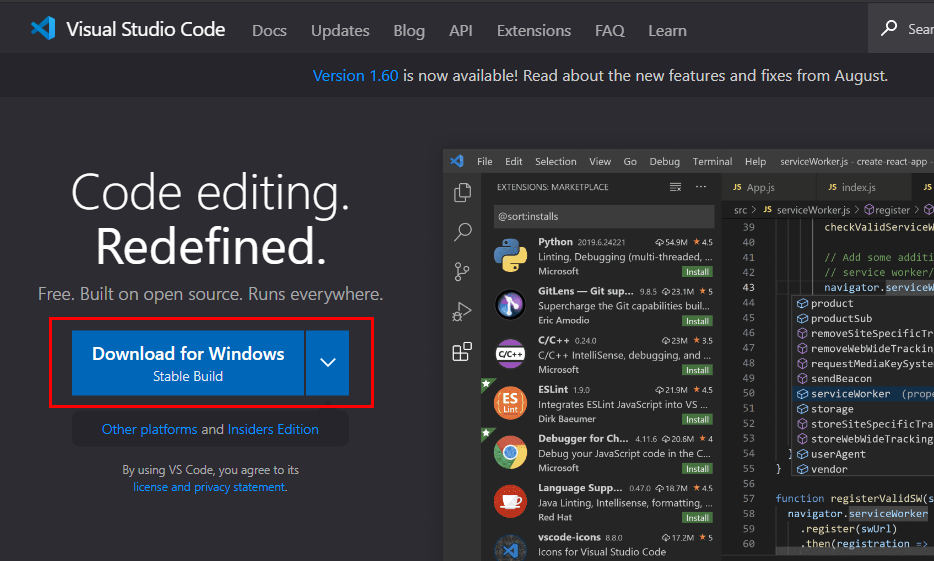Viewport: 934px width, 561px height.
Task: Open the Go menu in editor
Action: tap(630, 161)
